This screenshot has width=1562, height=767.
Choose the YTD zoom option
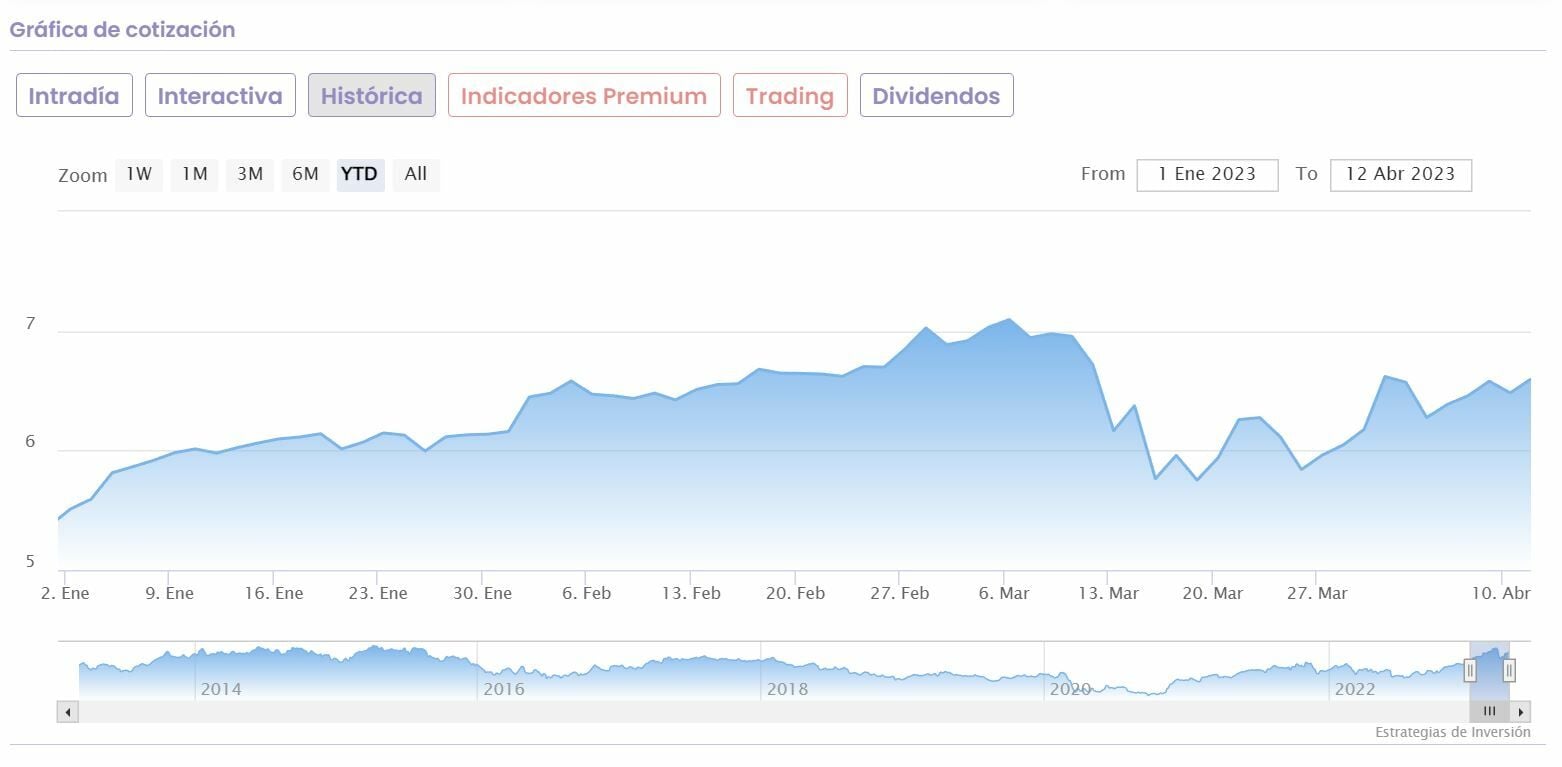(x=360, y=174)
